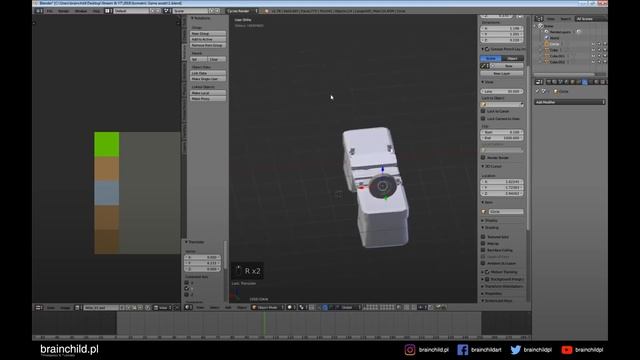The image size is (640, 360).
Task: Click the Lens value field
Action: click(x=502, y=91)
